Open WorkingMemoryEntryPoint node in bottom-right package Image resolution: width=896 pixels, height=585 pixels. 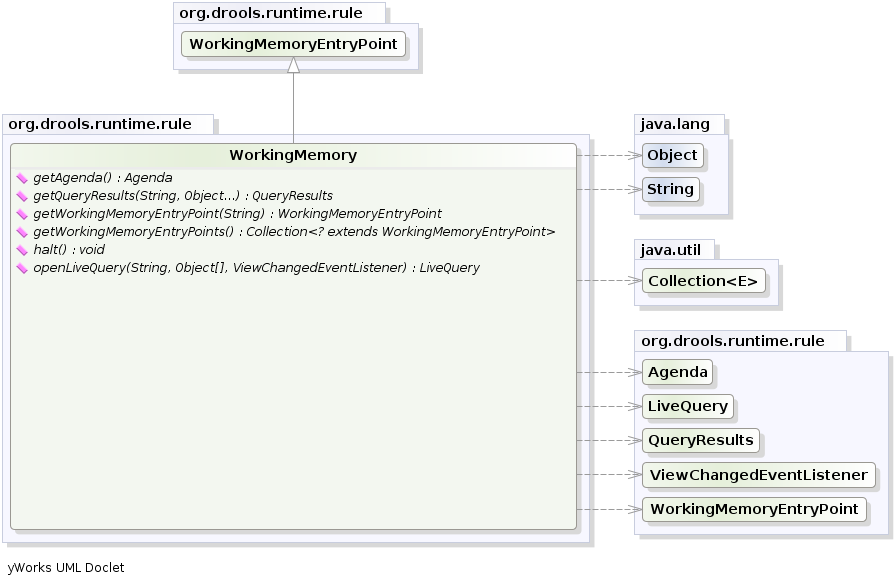(x=753, y=509)
